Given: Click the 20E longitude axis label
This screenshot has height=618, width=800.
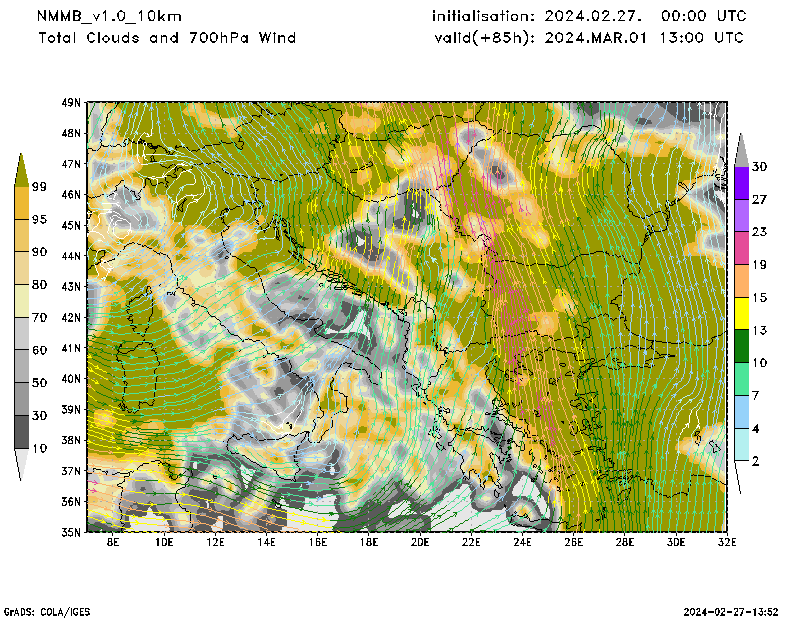Looking at the screenshot, I should (x=420, y=543).
